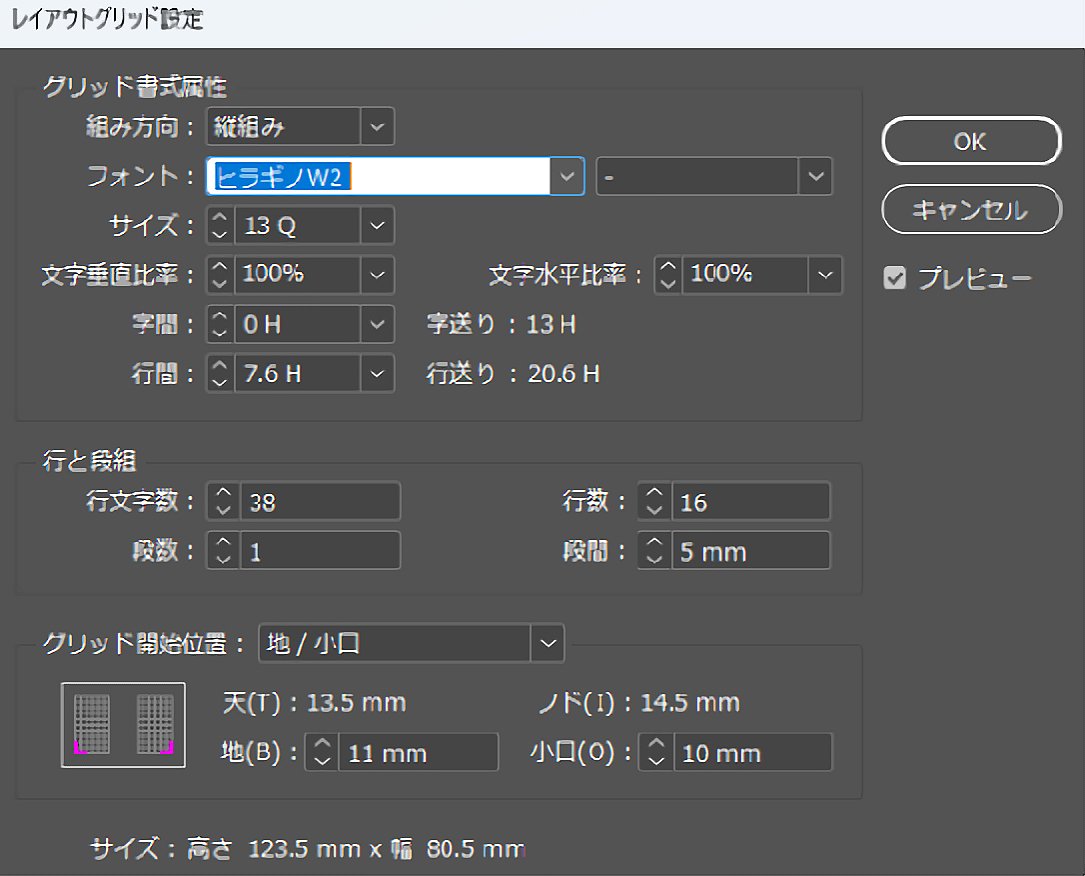This screenshot has height=876, width=1085.
Task: Open the font style dropdown next to ヒラギノW2
Action: click(x=817, y=176)
